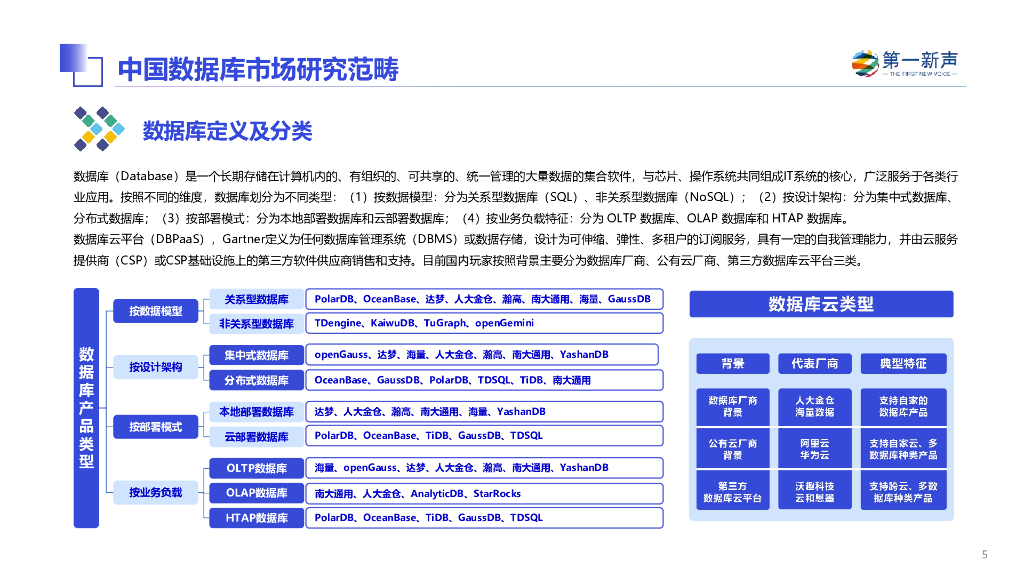This screenshot has width=1024, height=576.
Task: Click the AnalyticDB、StarRocks list
Action: point(485,494)
